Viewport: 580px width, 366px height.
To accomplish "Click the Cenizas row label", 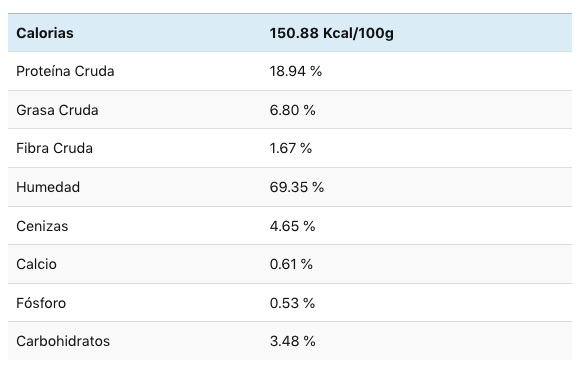I will coord(42,226).
